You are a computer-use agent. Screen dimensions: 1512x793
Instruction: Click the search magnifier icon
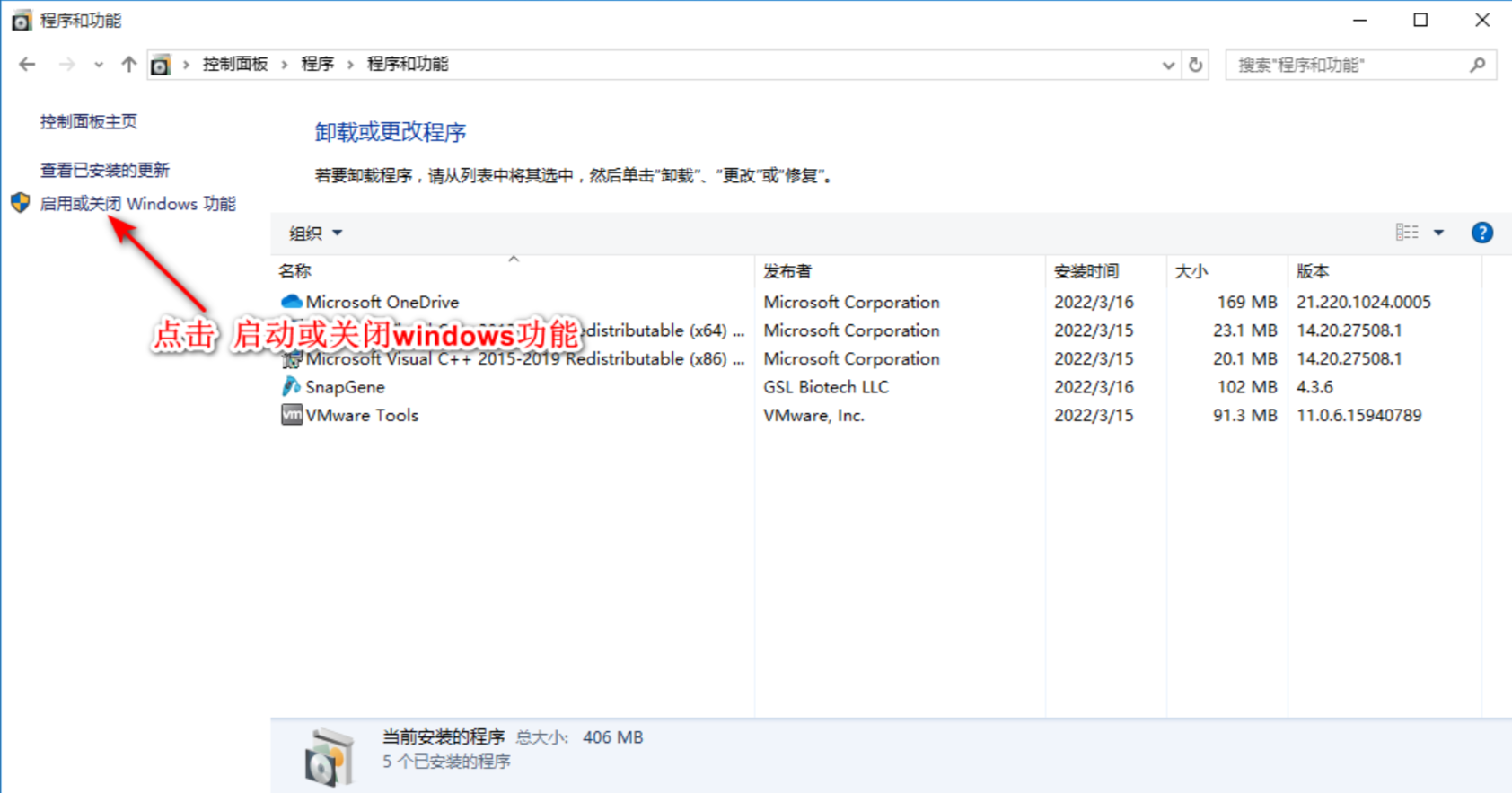click(x=1478, y=65)
